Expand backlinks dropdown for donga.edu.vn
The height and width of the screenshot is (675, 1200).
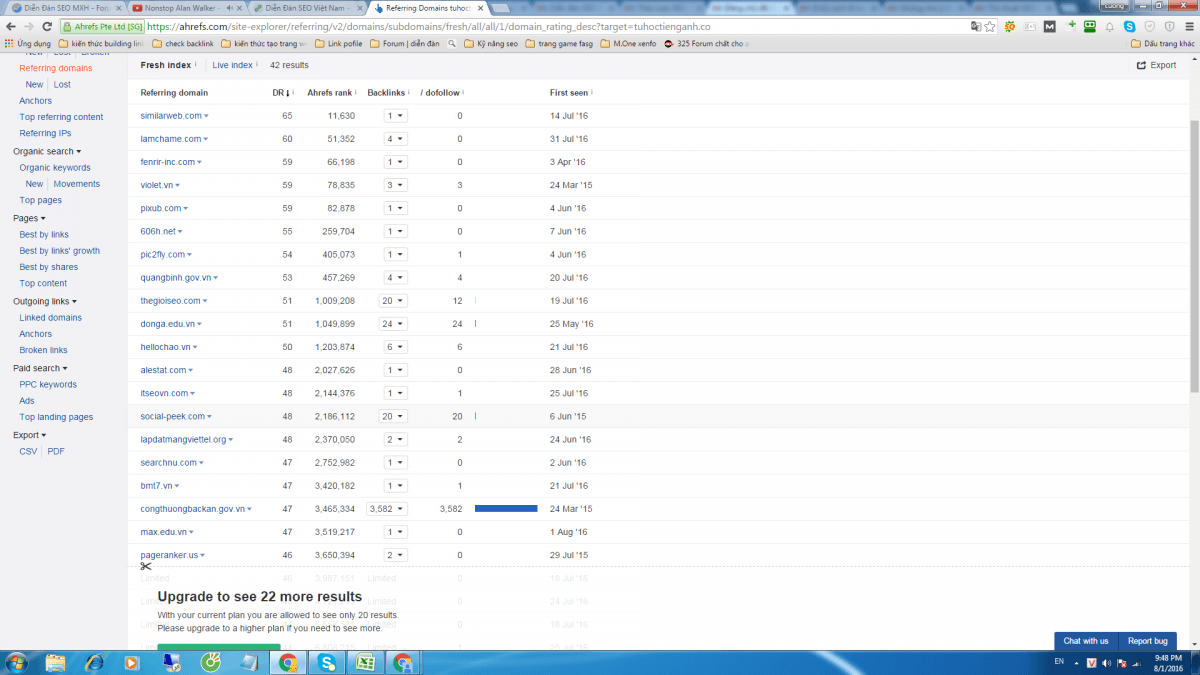[x=394, y=324]
